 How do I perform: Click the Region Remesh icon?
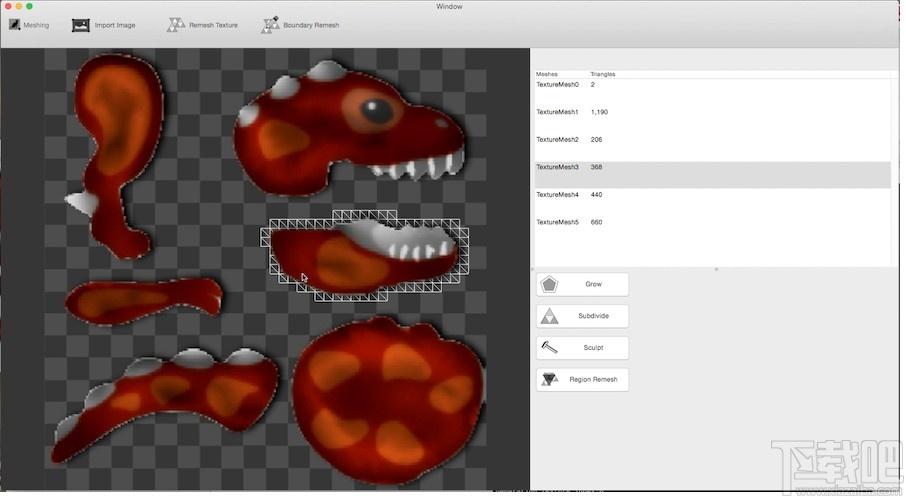pos(549,379)
